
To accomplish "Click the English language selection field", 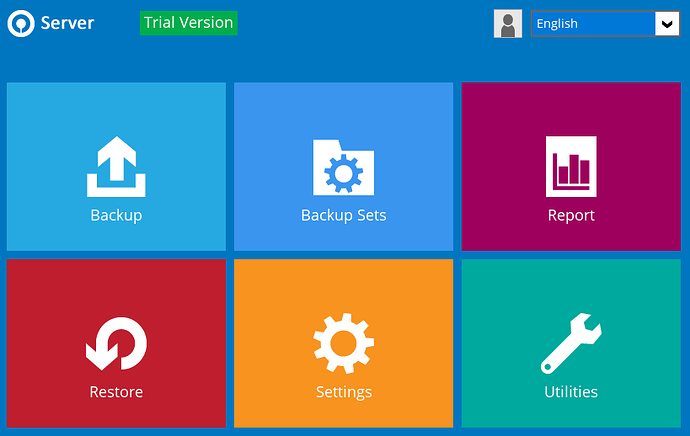I will click(592, 24).
